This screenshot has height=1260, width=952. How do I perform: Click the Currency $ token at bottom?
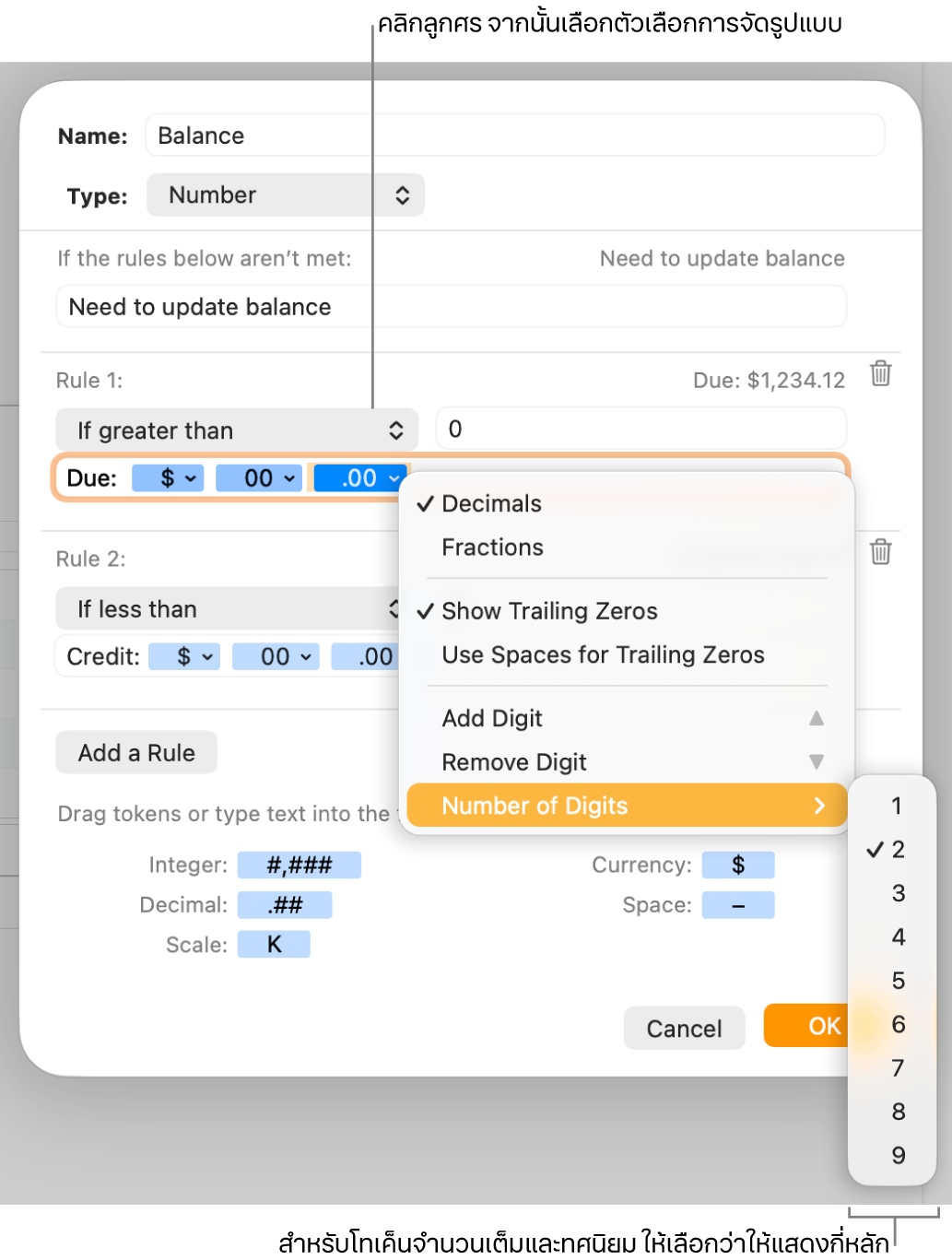click(x=737, y=866)
